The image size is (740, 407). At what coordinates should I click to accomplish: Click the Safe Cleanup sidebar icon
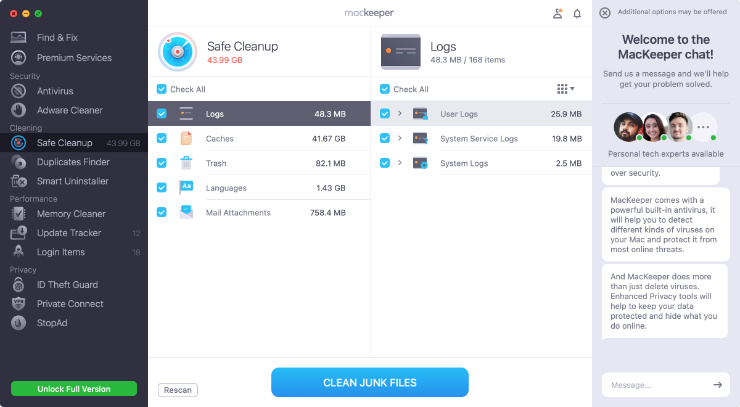(x=18, y=143)
